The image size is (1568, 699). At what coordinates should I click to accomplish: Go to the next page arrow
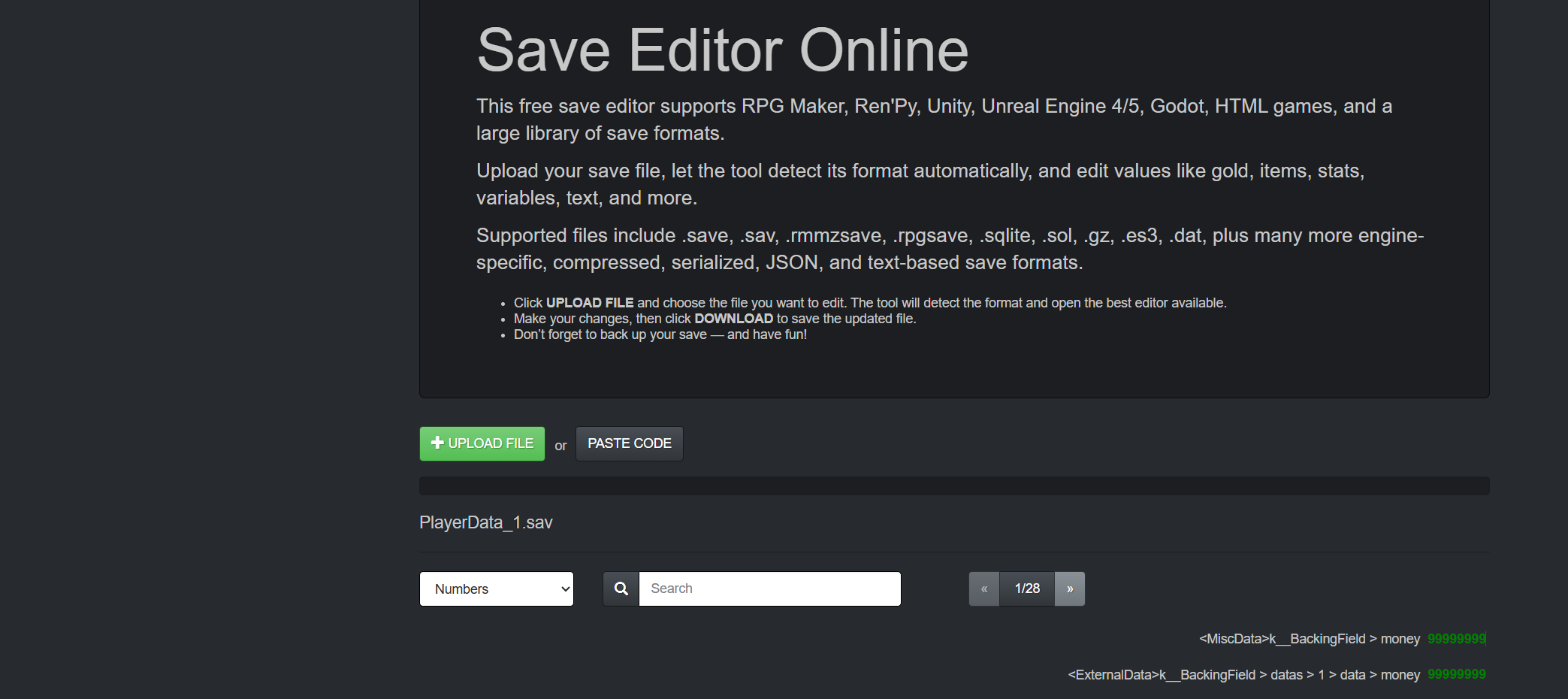(x=1070, y=589)
